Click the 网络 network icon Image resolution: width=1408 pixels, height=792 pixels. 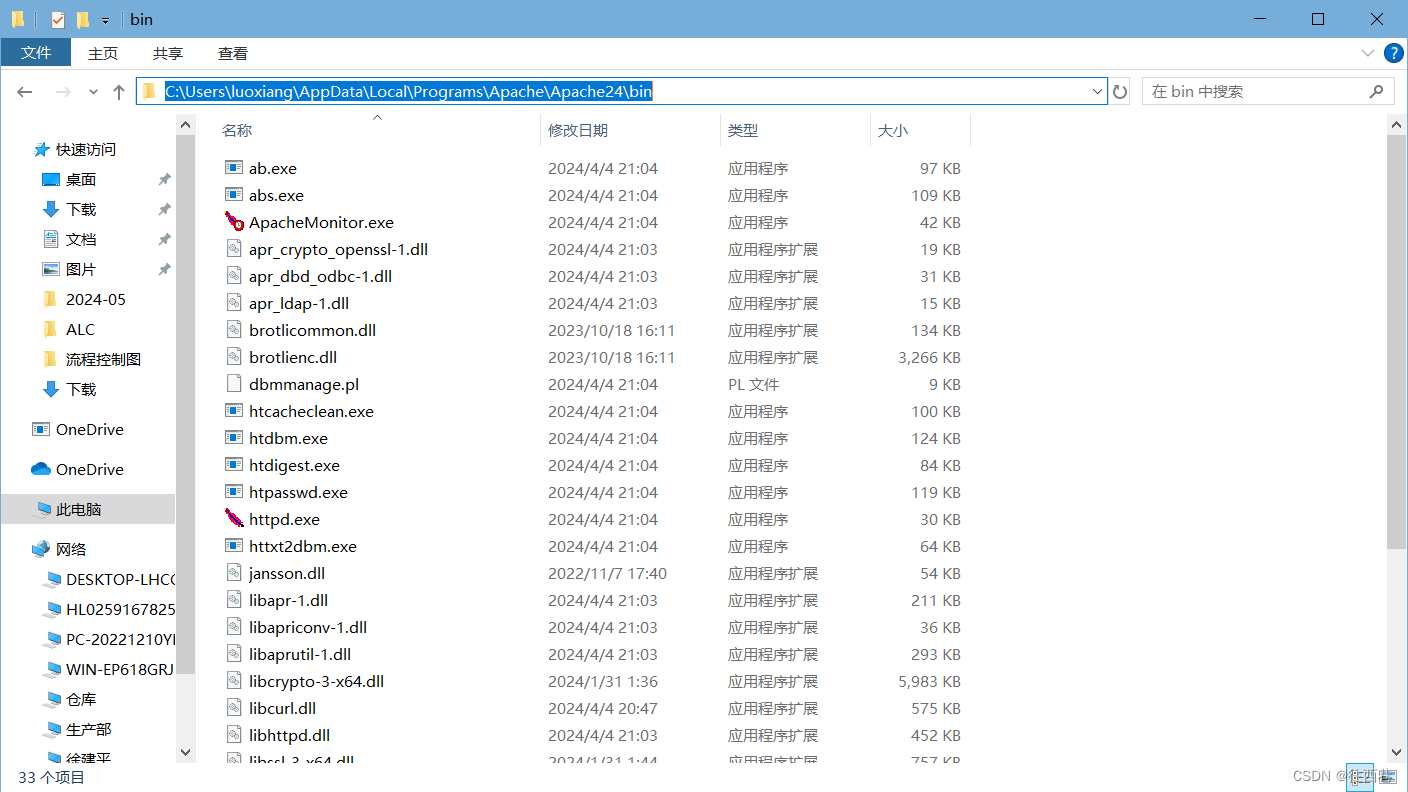point(41,549)
